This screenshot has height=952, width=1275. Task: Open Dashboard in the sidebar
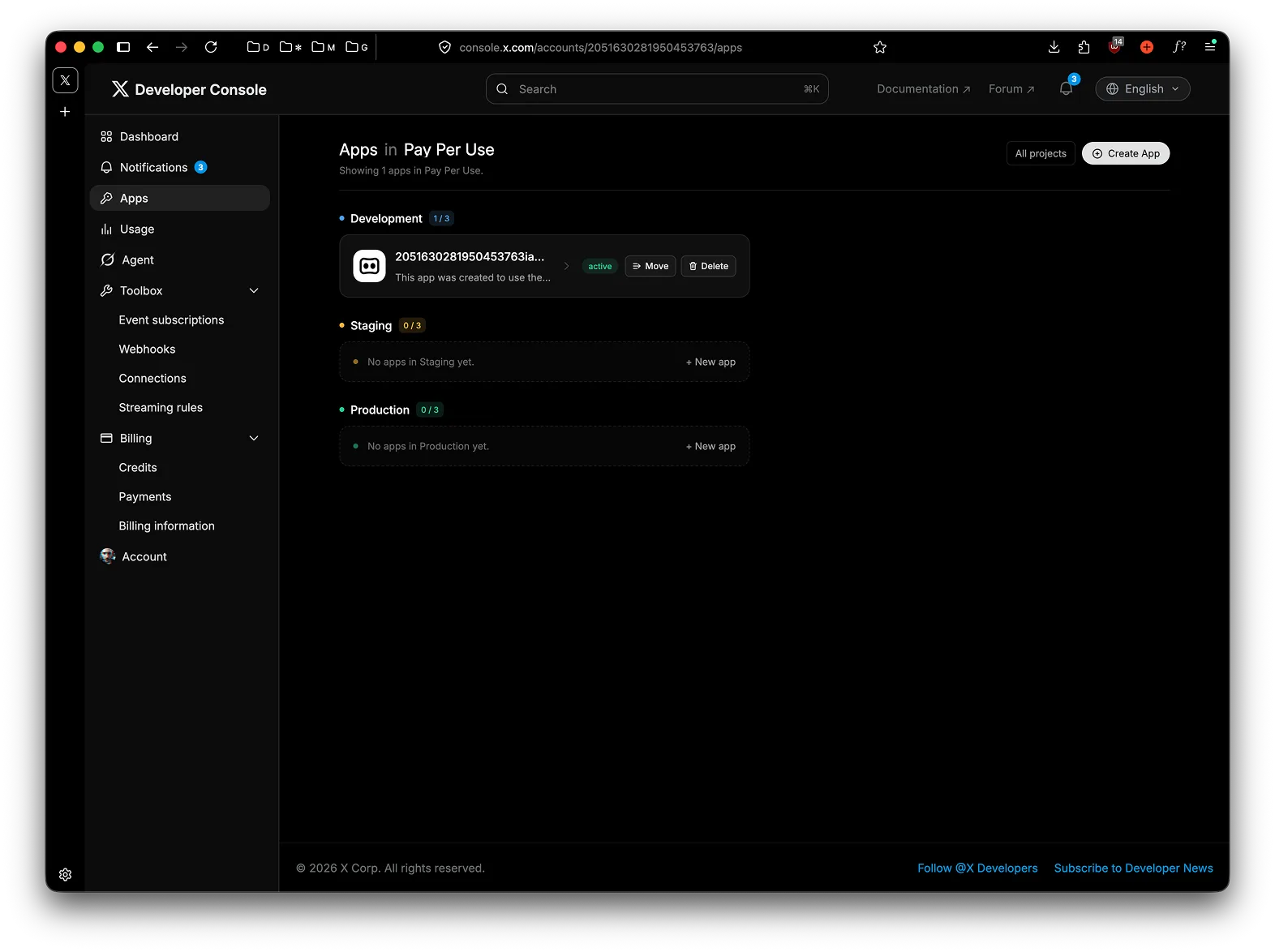pos(179,136)
